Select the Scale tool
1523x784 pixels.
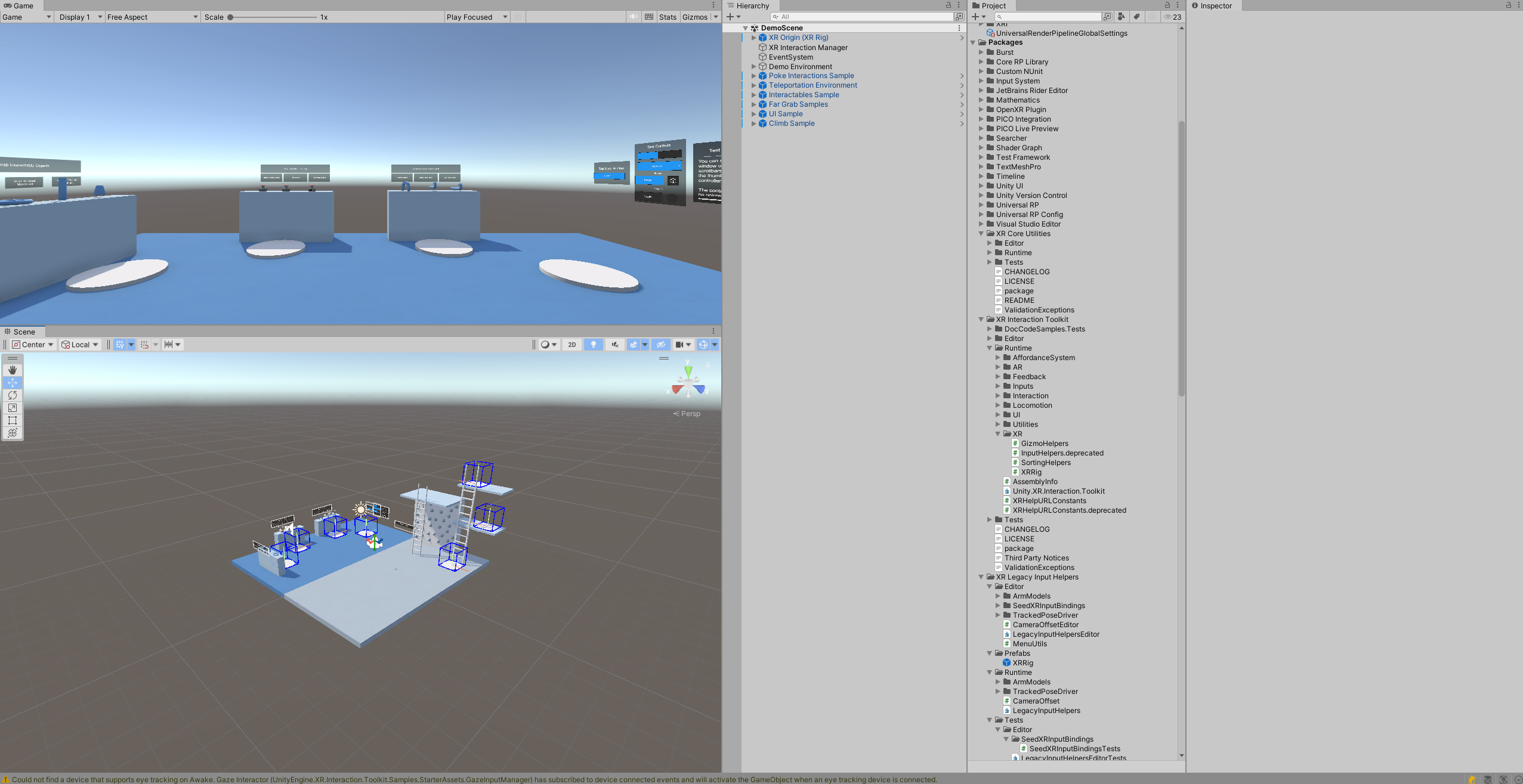click(x=13, y=408)
